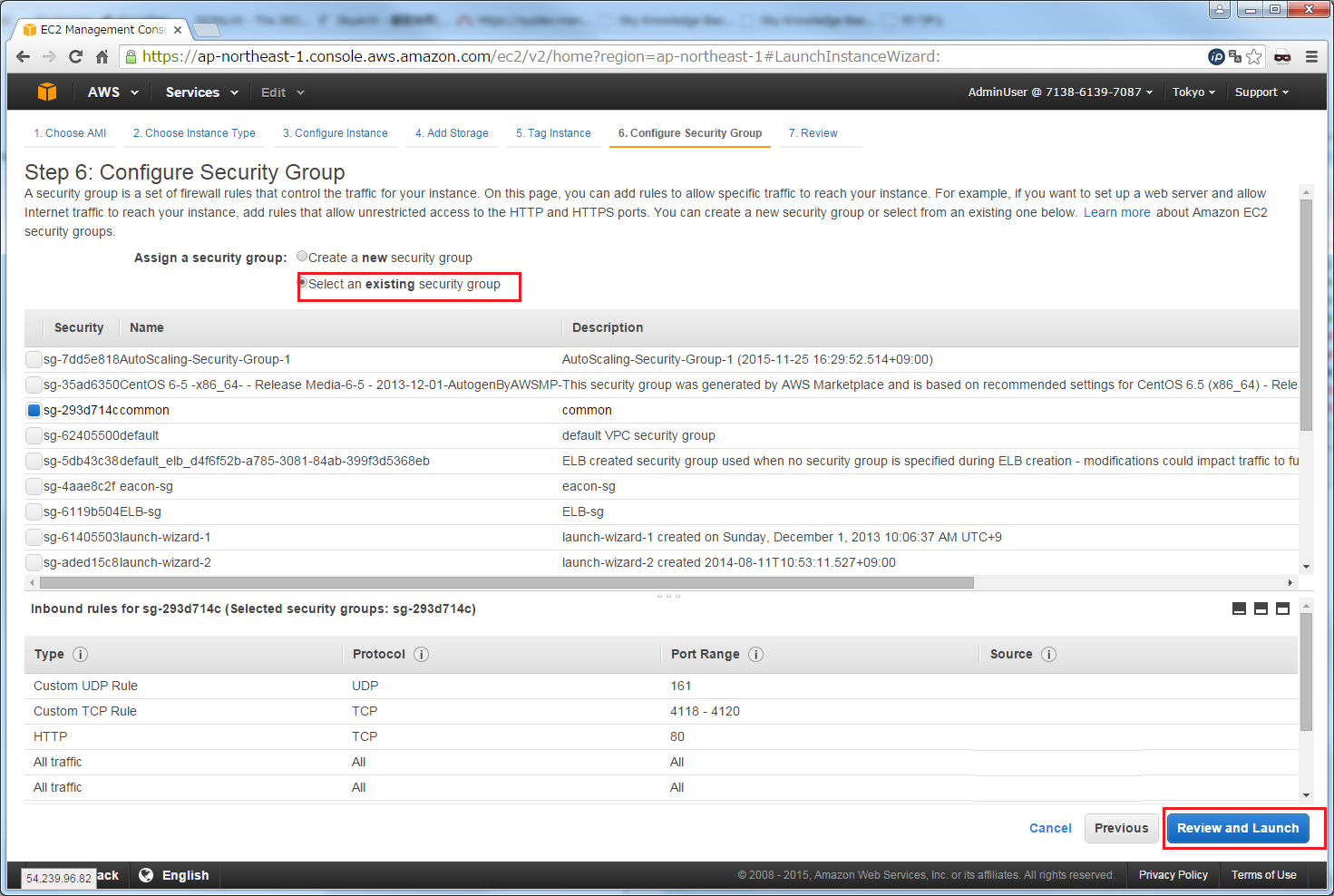Click info icon next to Type
Screen dimensions: 1334x896
[80, 654]
